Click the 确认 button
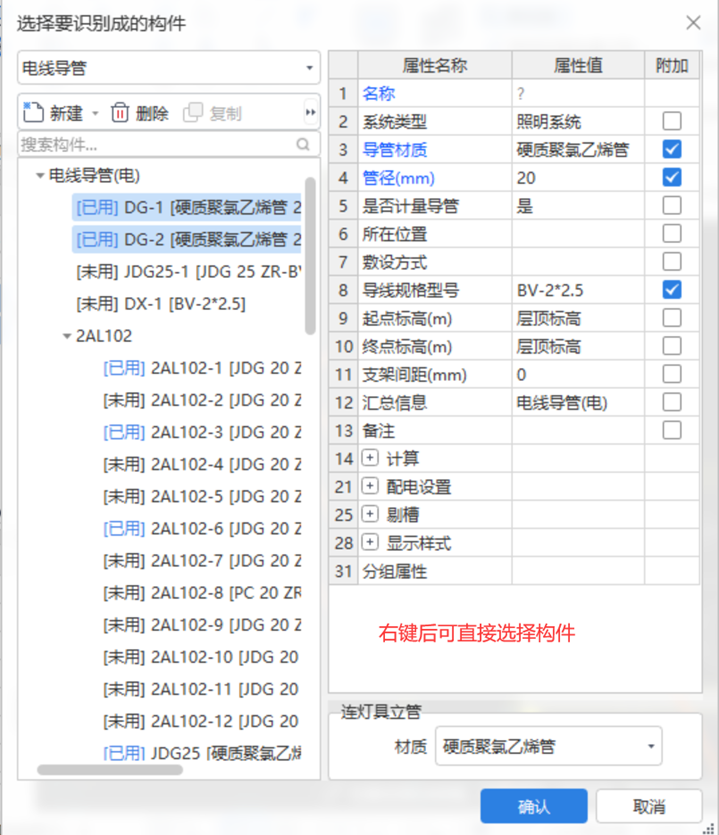 534,807
